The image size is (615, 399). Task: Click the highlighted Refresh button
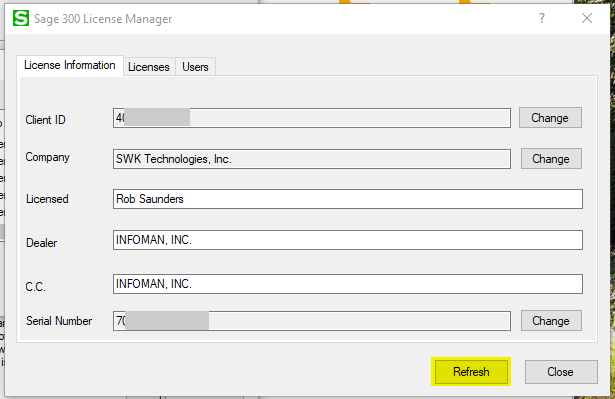pos(471,372)
